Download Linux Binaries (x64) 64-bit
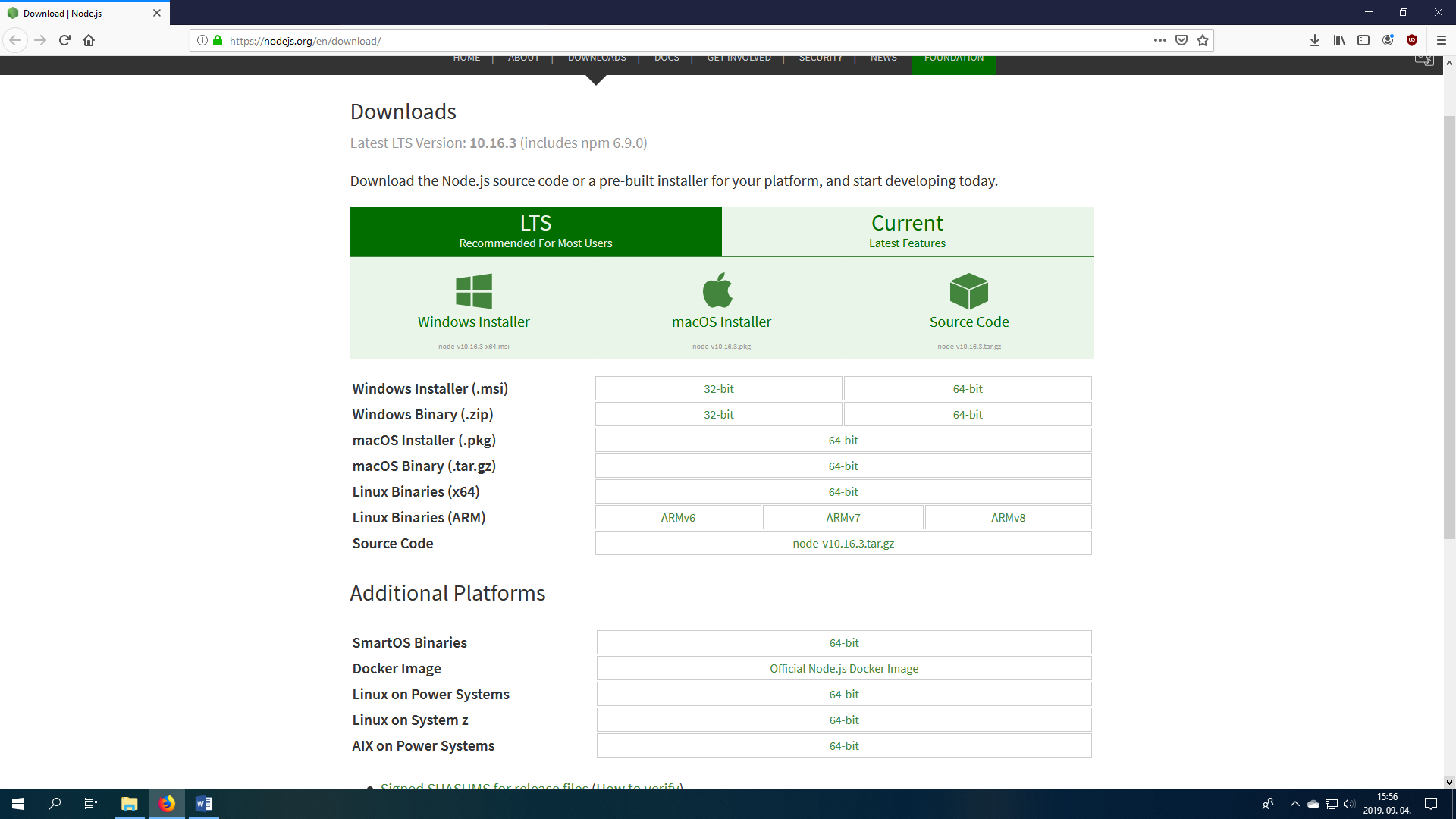This screenshot has width=1456, height=819. click(843, 491)
